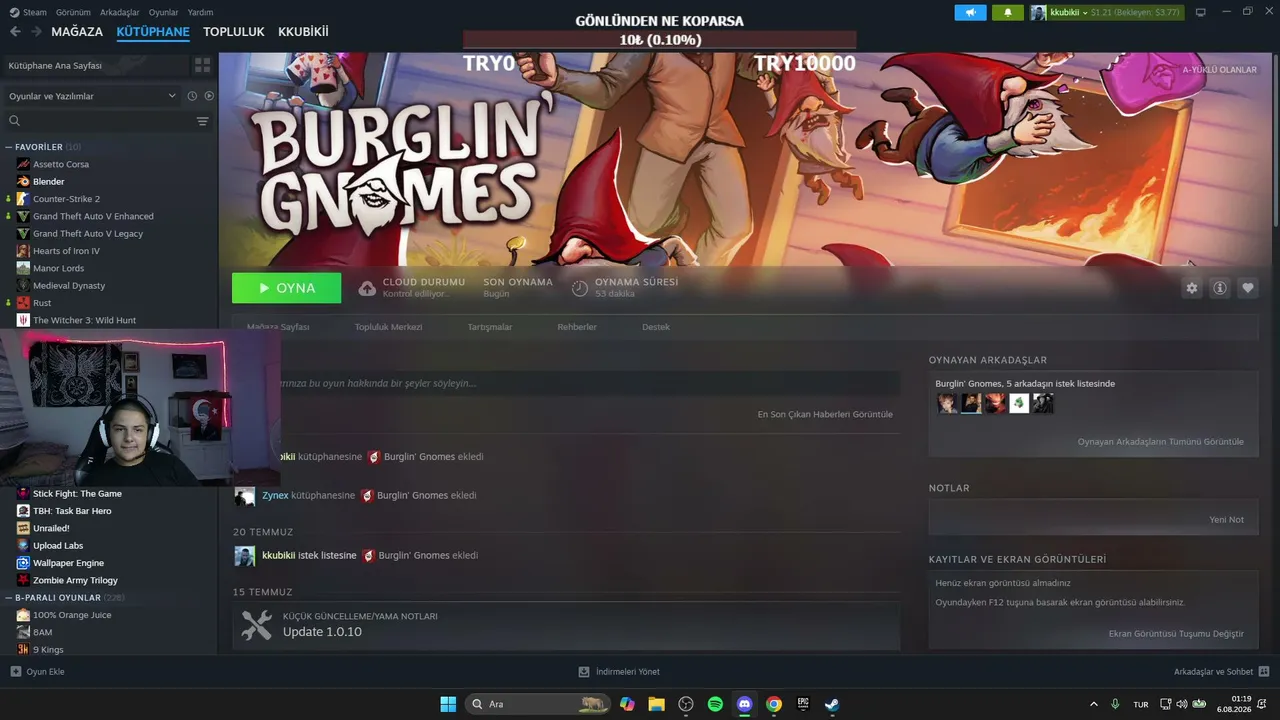Select Rust in the library list

coord(42,303)
